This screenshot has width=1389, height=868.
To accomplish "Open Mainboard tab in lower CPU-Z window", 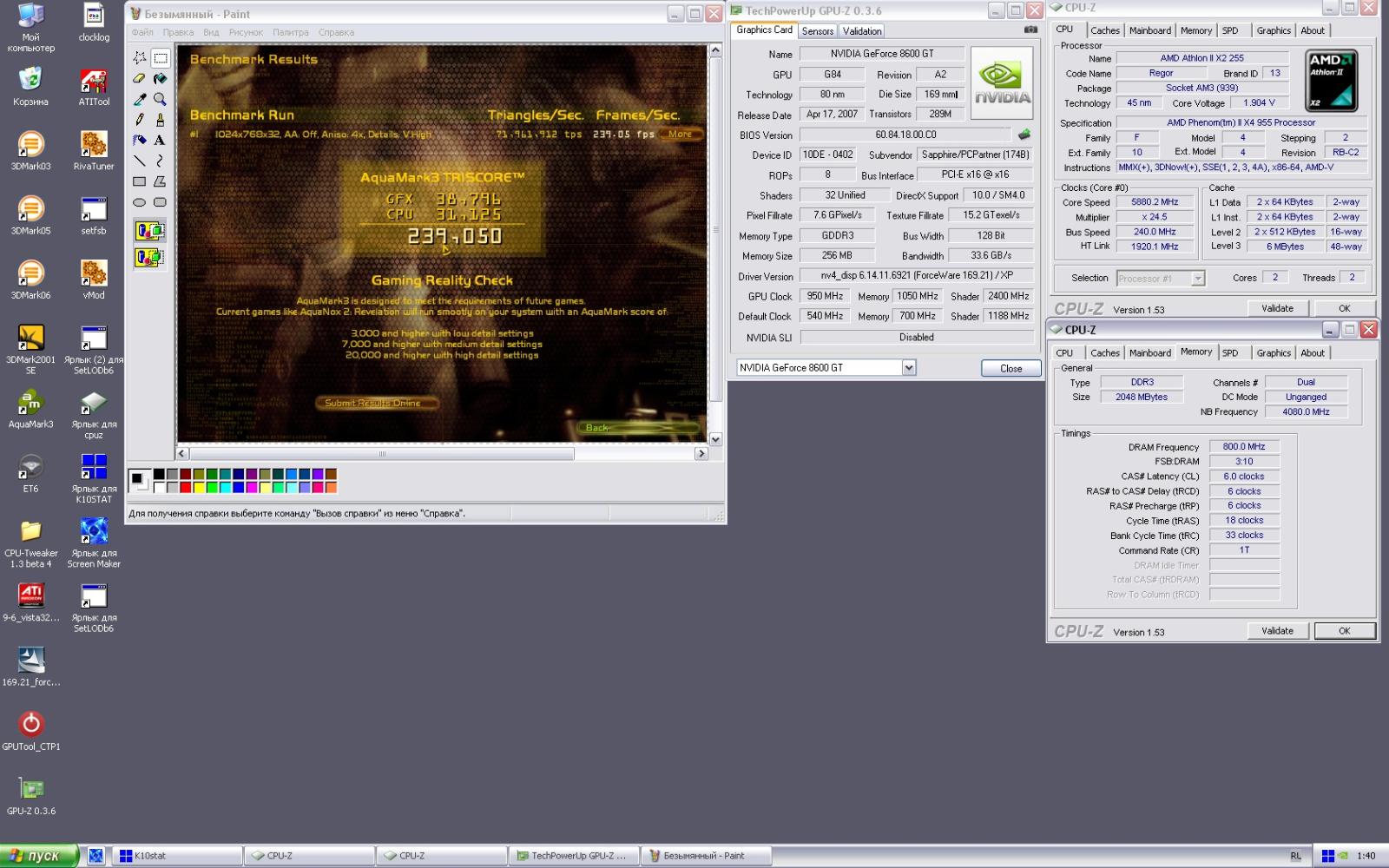I will 1150,353.
